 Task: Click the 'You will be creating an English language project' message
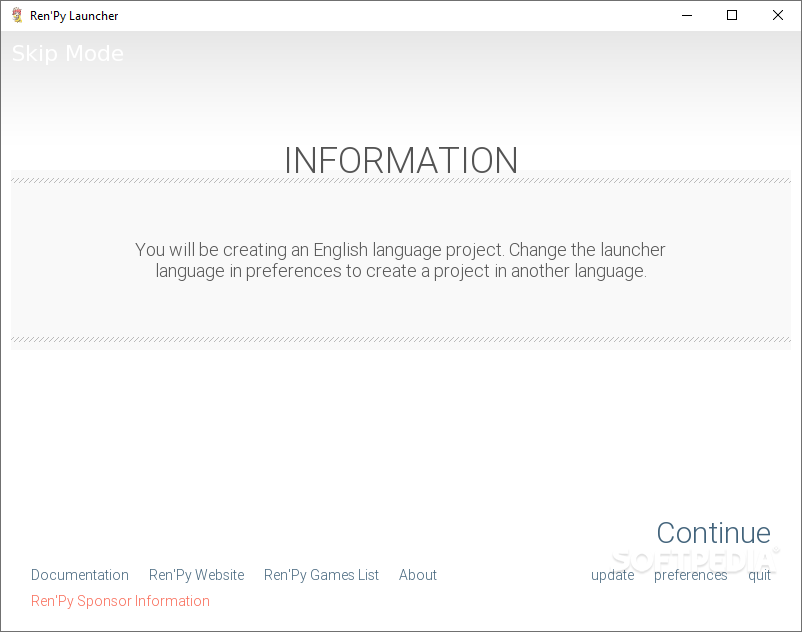coord(400,260)
